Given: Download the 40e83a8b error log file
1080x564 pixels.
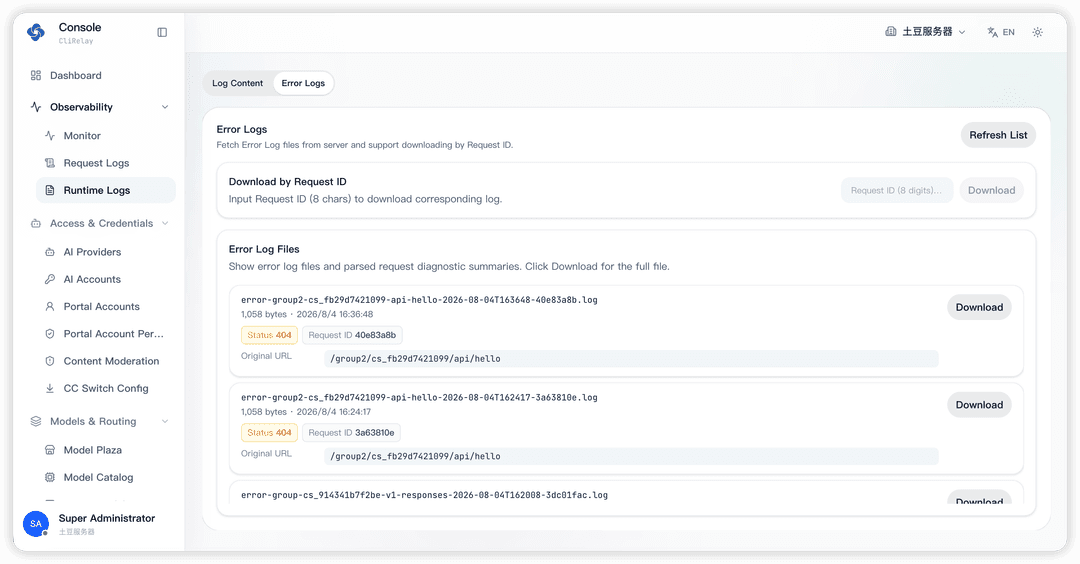Looking at the screenshot, I should click(979, 307).
